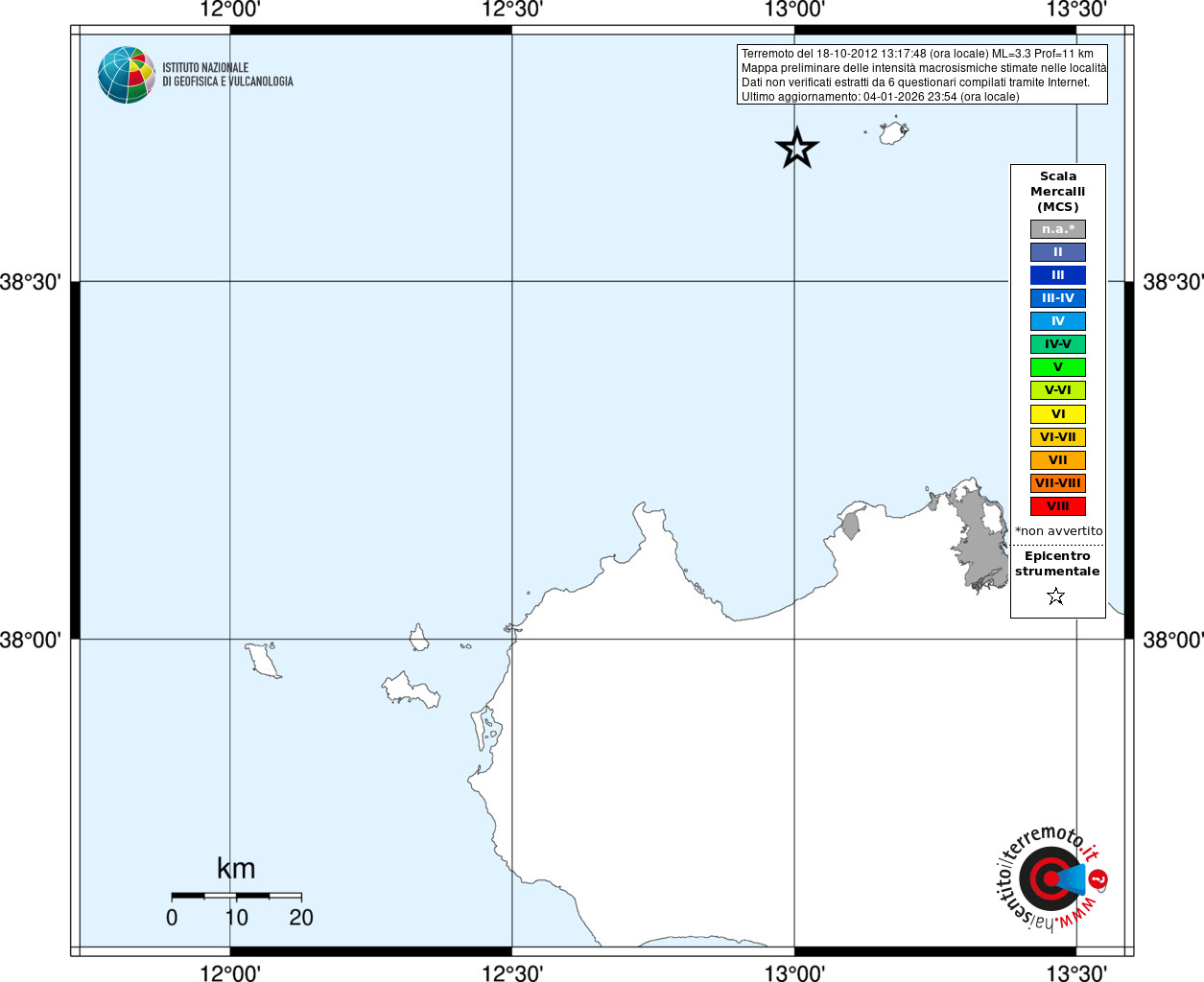Select the VII orange legend swatch
This screenshot has width=1204, height=982.
(1058, 460)
